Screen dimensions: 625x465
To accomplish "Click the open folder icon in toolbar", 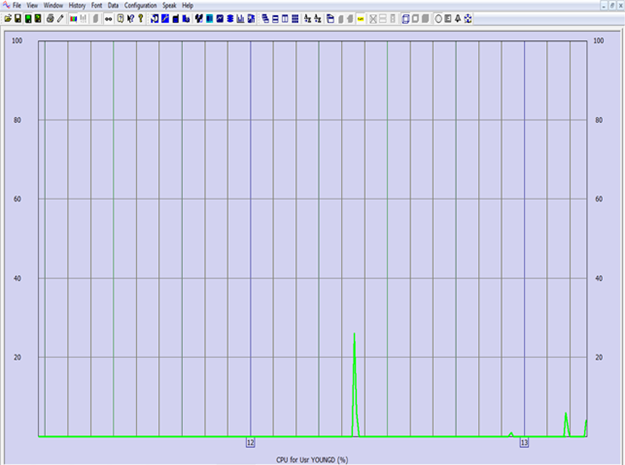I will click(8, 18).
